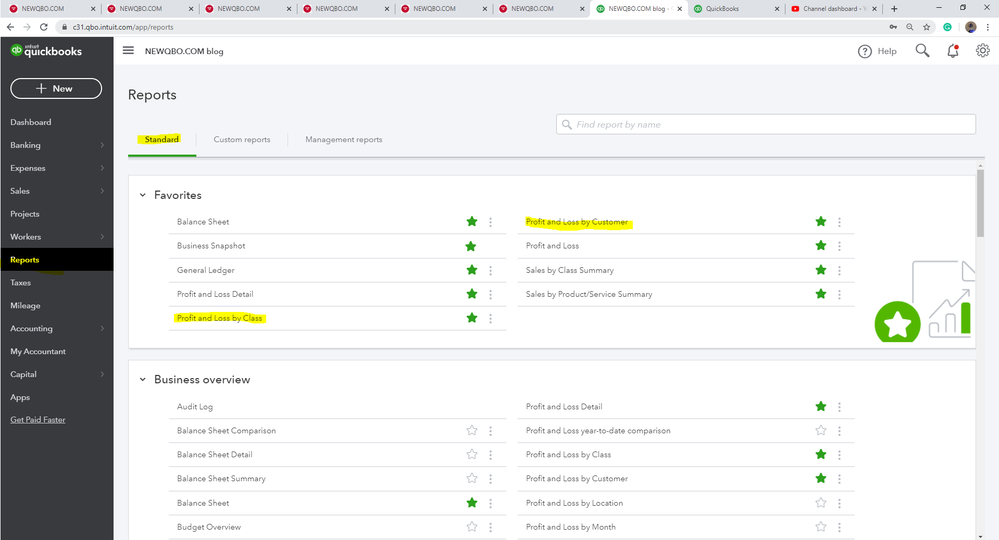This screenshot has height=540, width=999.
Task: Click the New button
Action: (x=56, y=89)
